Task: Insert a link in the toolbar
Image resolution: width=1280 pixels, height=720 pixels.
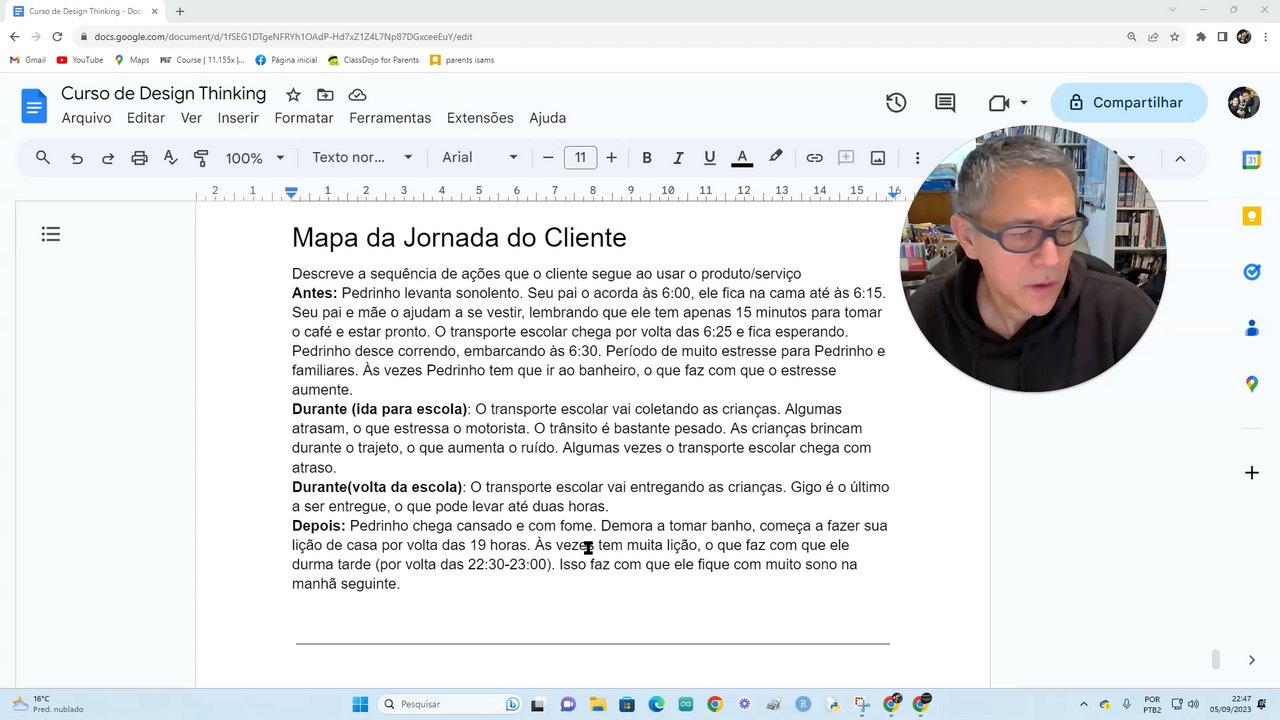Action: (814, 158)
